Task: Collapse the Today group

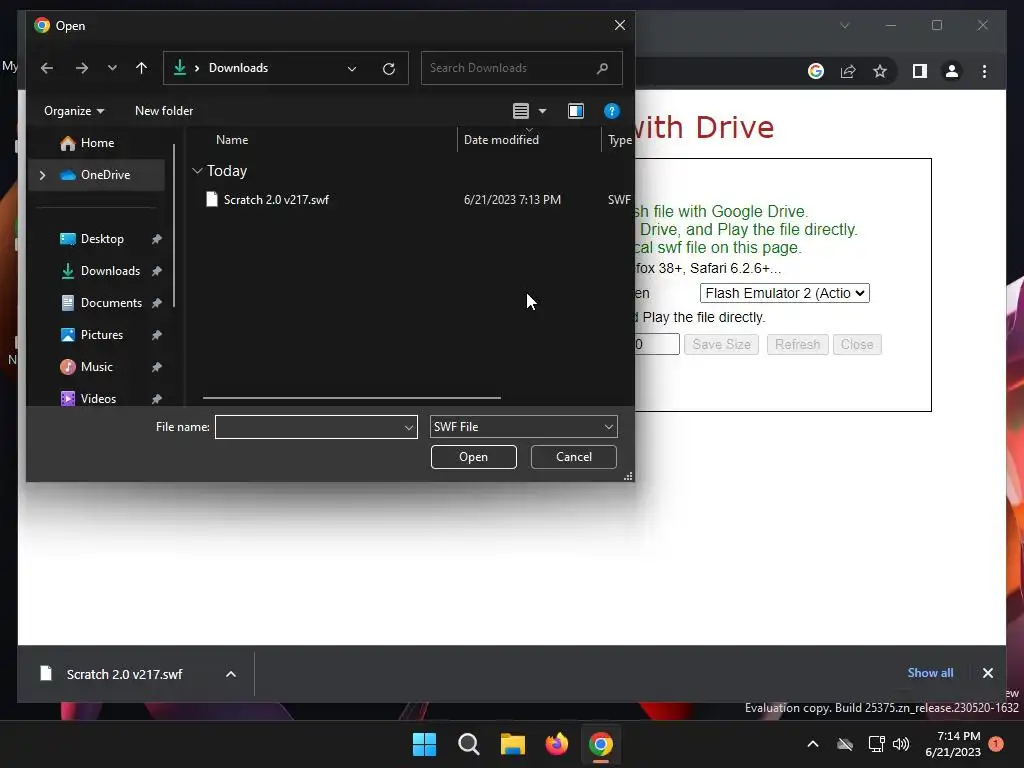Action: 197,171
